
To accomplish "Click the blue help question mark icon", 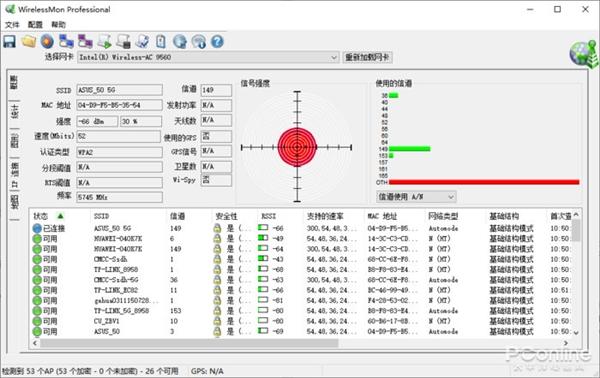I will coord(217,41).
